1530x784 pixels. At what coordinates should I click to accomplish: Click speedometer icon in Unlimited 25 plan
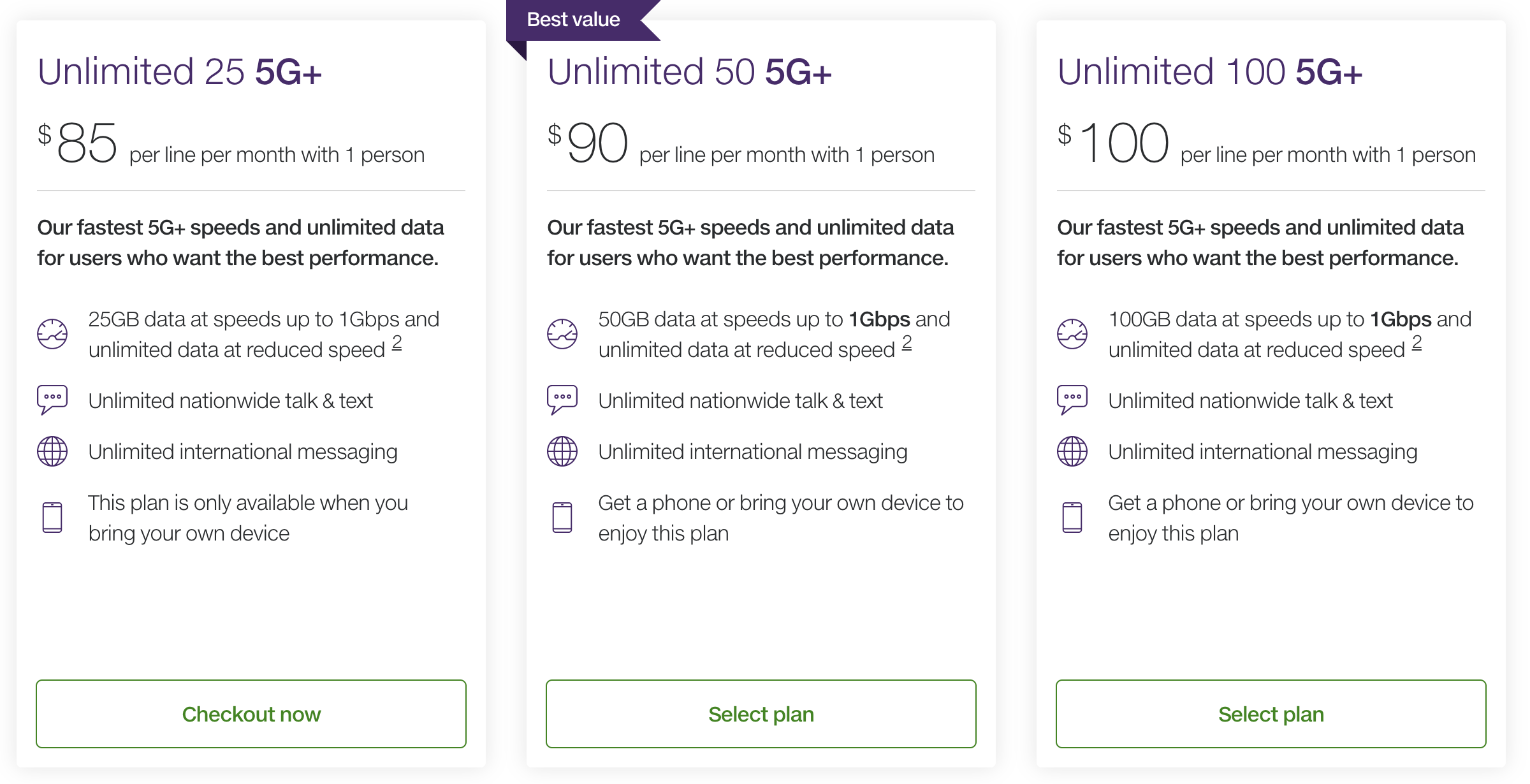pos(52,334)
